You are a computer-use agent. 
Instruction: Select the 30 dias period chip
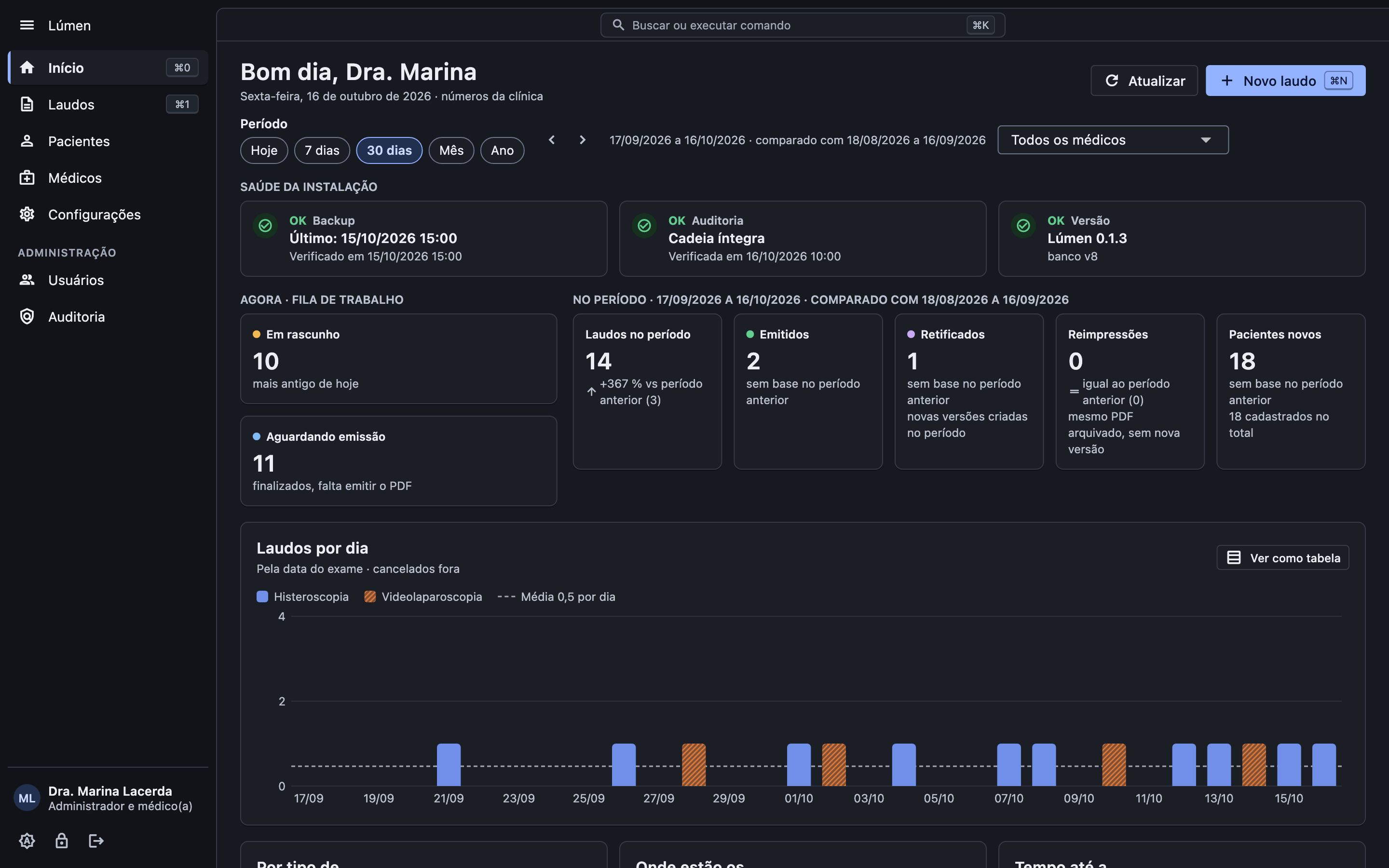coord(389,150)
